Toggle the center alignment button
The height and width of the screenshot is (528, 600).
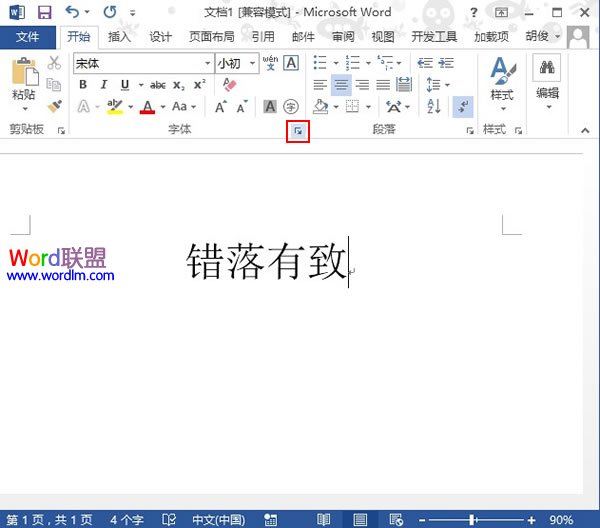(341, 85)
